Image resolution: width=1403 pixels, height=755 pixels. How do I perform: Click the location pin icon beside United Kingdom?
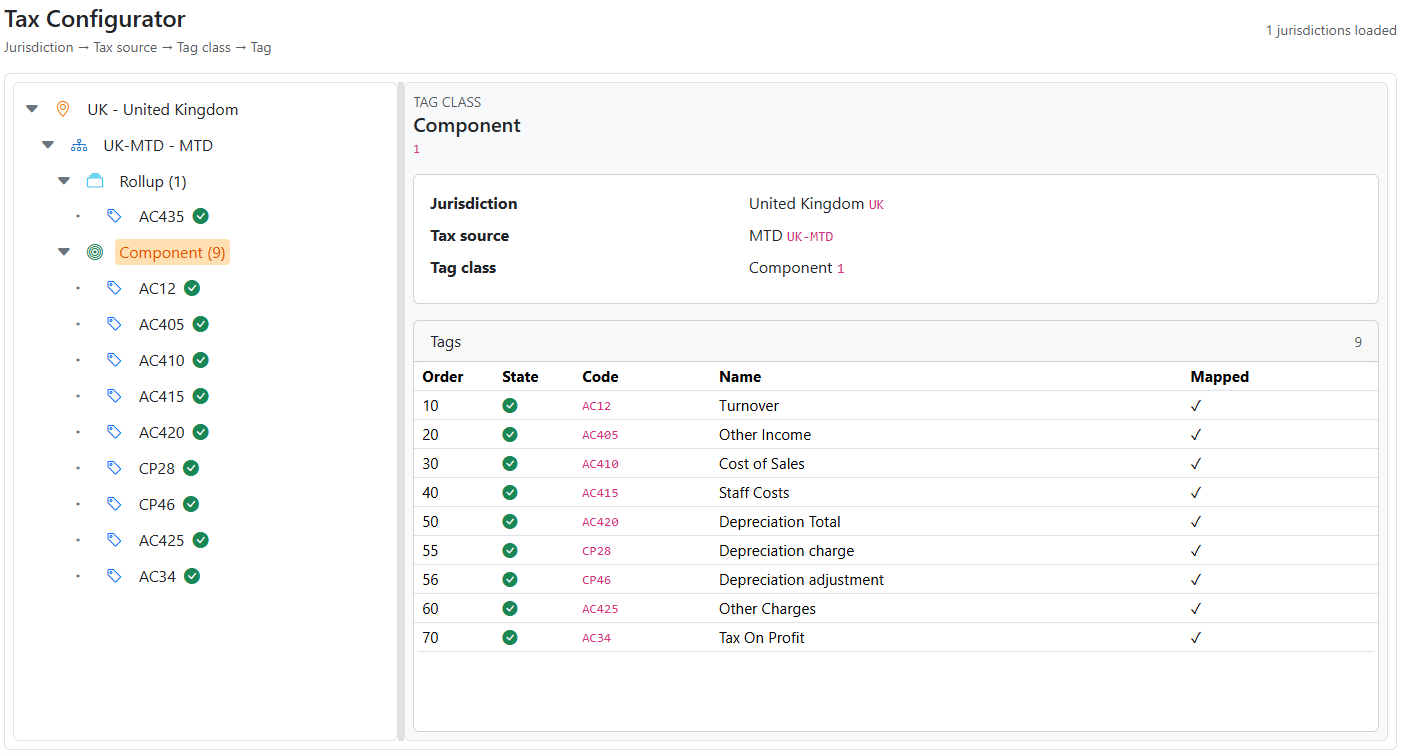pos(63,108)
